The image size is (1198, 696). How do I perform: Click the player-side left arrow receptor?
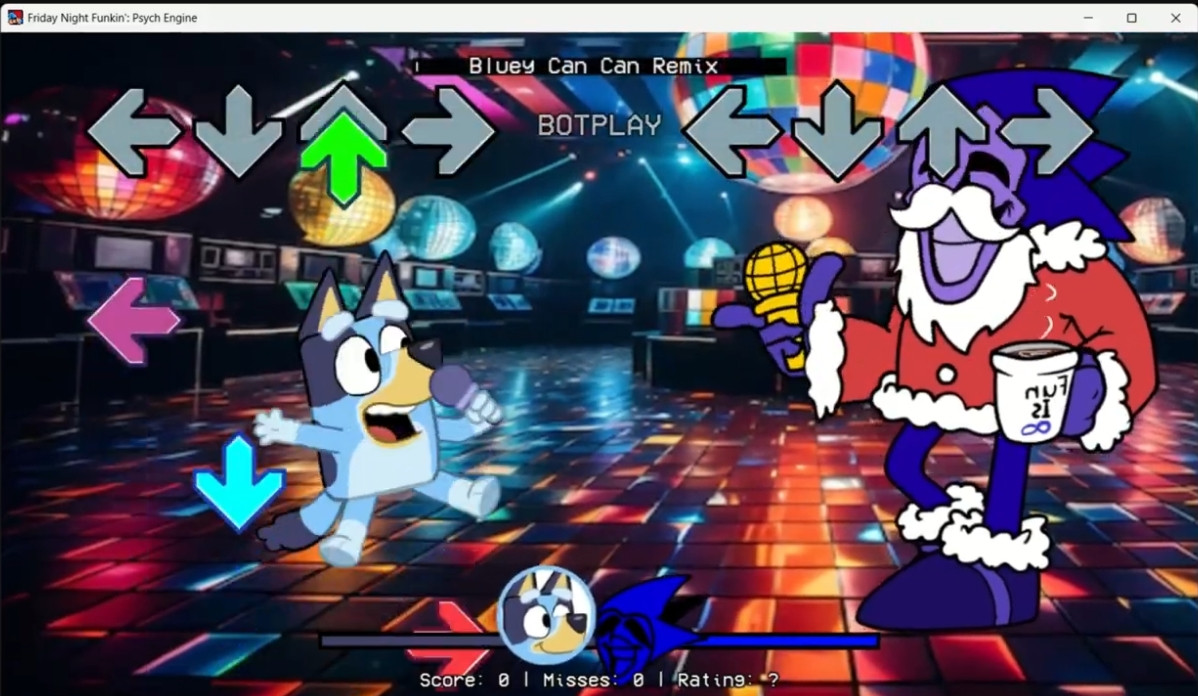(134, 132)
